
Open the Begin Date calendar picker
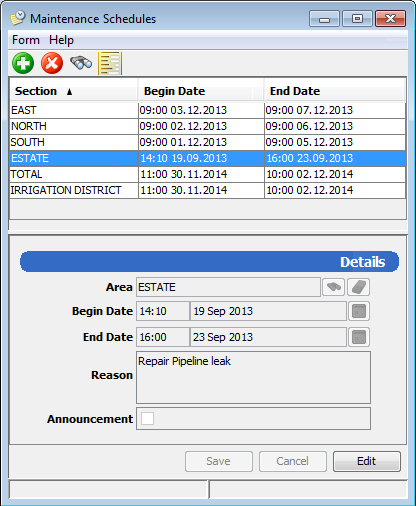click(x=359, y=311)
